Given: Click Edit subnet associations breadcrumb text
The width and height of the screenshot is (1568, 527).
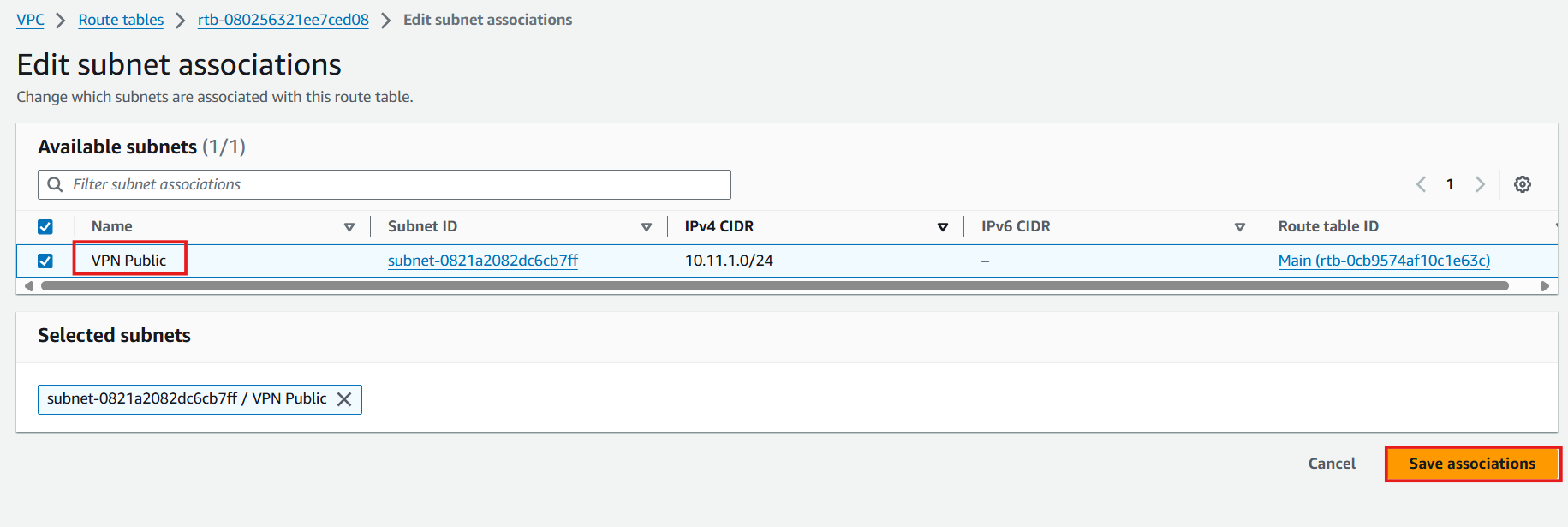Looking at the screenshot, I should tap(487, 20).
